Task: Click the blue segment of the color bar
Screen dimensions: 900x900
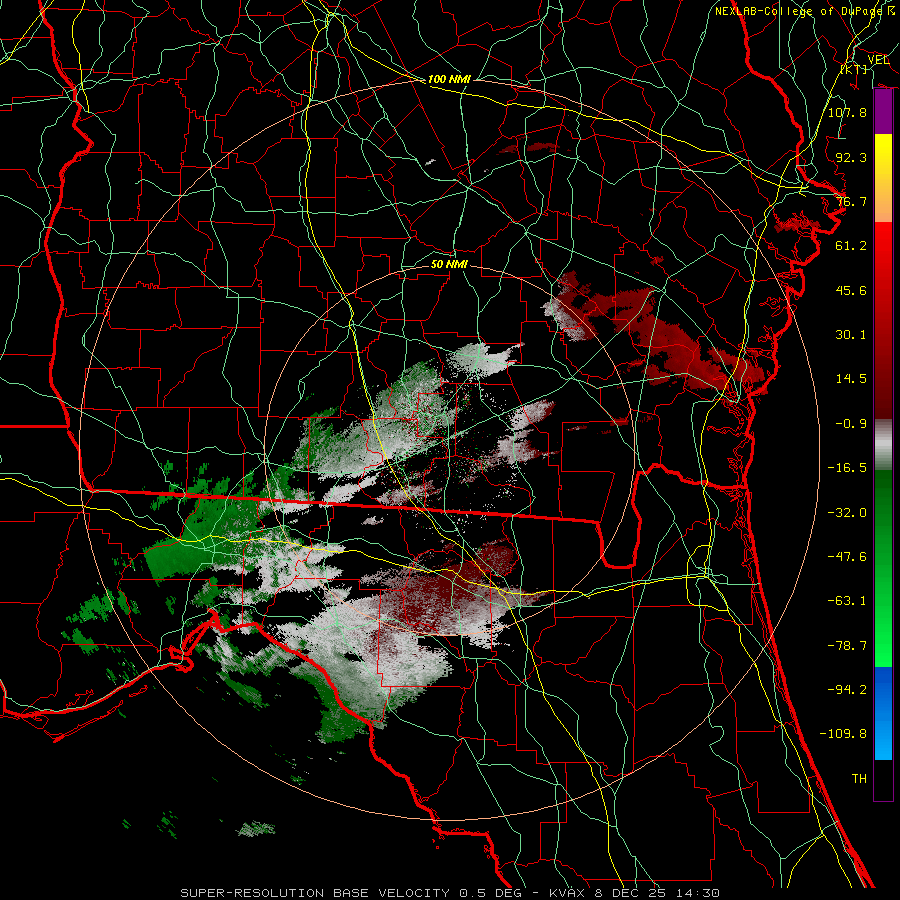Action: click(x=883, y=713)
